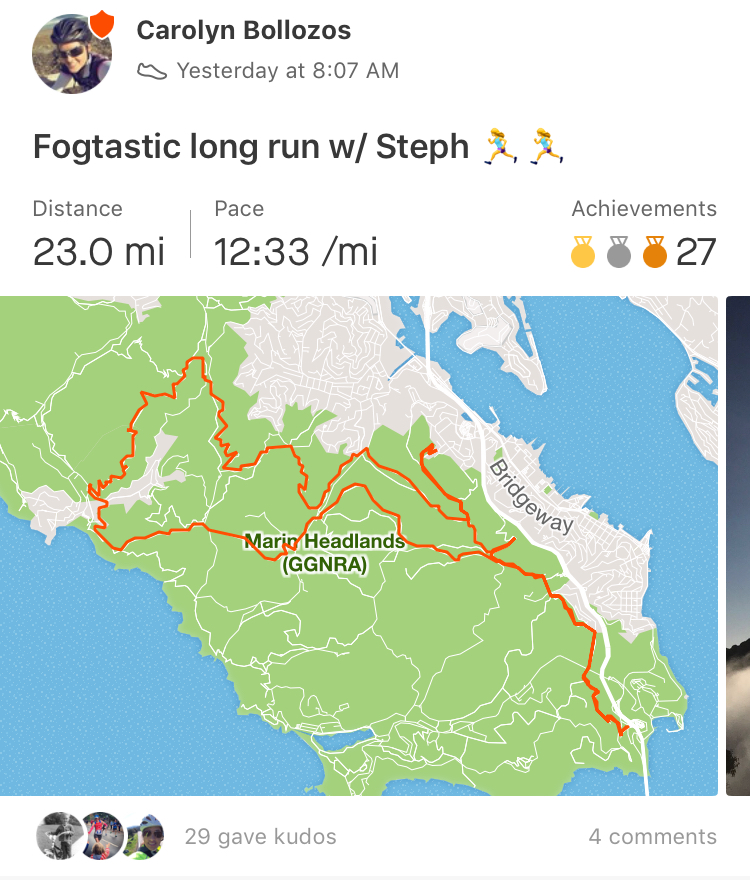Image resolution: width=750 pixels, height=880 pixels.
Task: Click the gold medal achievement icon
Action: click(583, 254)
